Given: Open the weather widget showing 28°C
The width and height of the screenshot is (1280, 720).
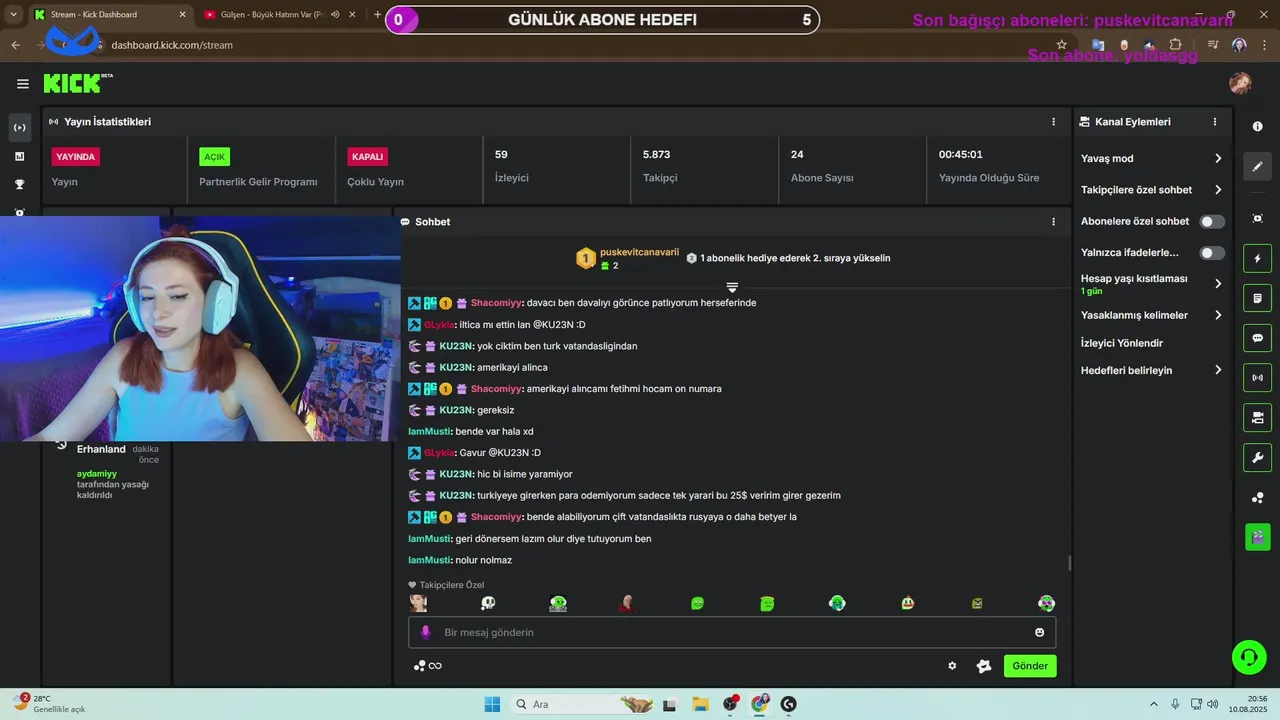Looking at the screenshot, I should click(50, 703).
